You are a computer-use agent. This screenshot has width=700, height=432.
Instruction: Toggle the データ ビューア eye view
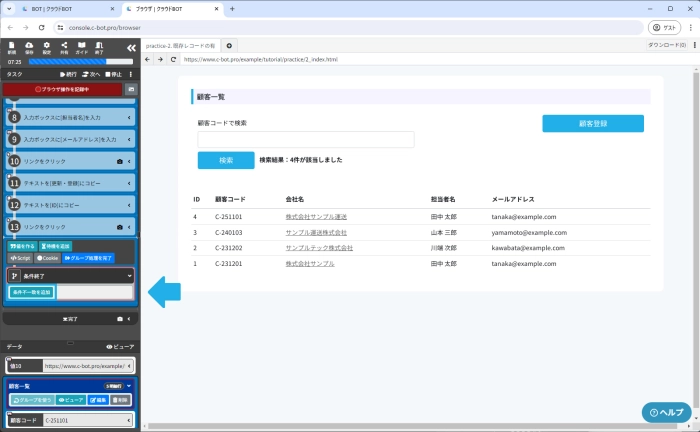(x=120, y=346)
